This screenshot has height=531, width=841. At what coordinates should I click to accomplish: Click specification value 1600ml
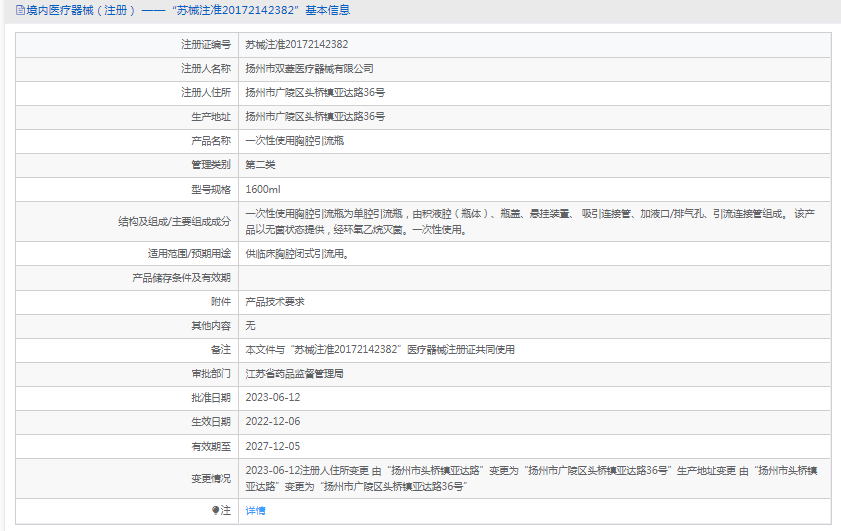point(263,189)
